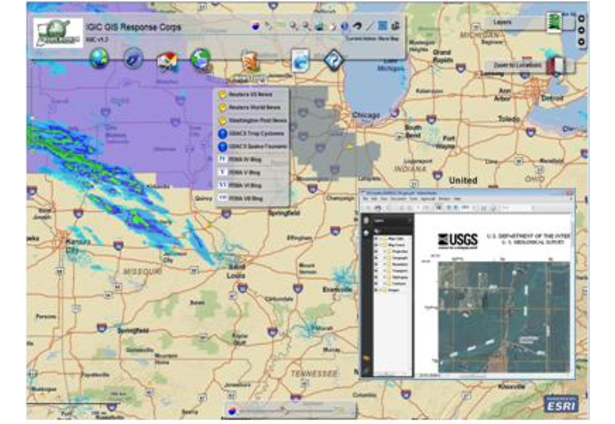Click the last icon in top toolbar
This screenshot has height=424, width=615.
[395, 26]
